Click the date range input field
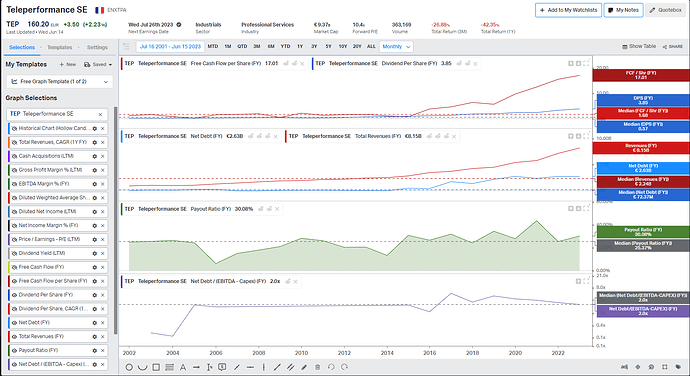This screenshot has width=690, height=376. [170, 46]
